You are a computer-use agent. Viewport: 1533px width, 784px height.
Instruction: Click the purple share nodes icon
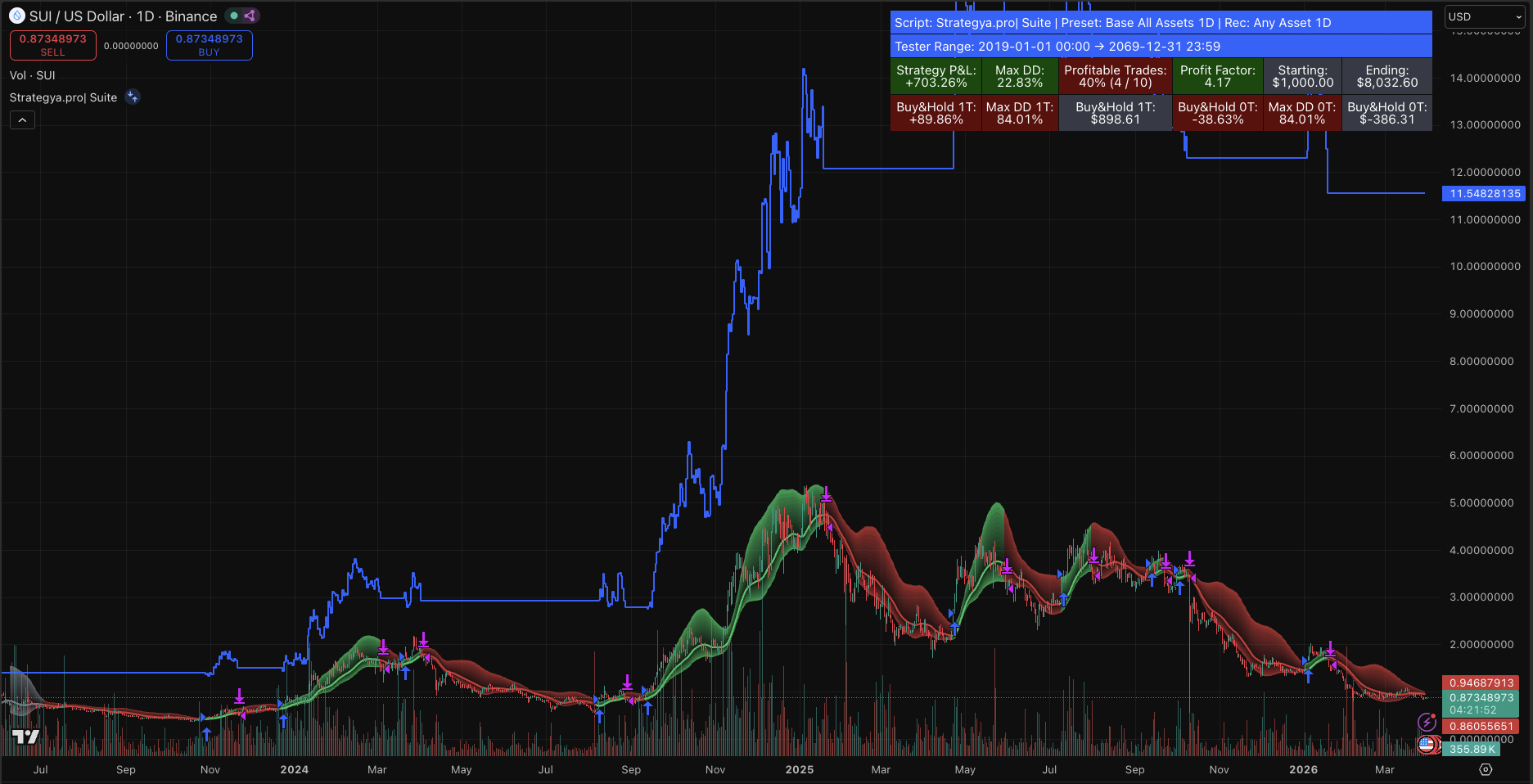click(x=250, y=16)
